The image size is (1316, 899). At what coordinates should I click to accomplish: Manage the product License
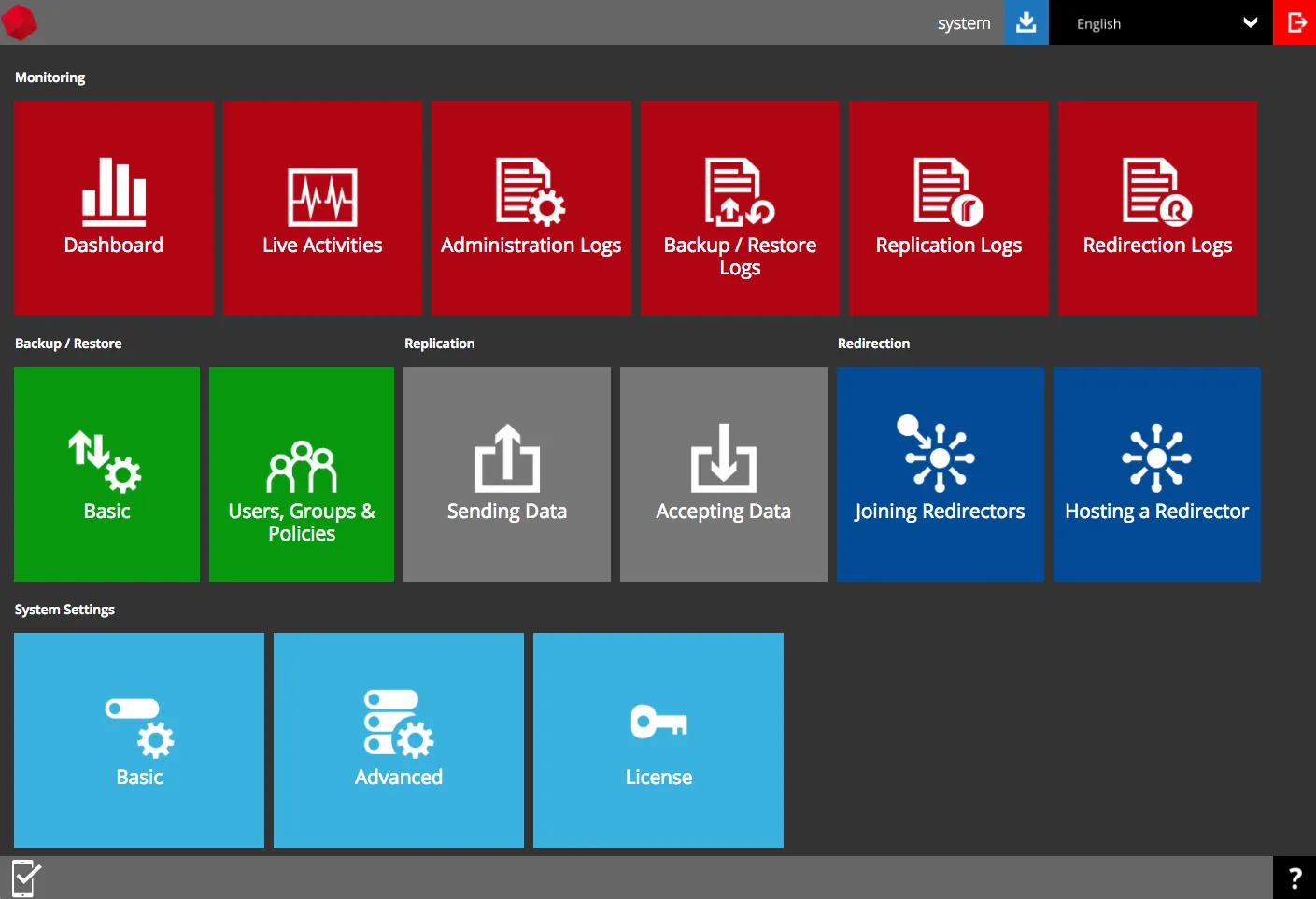point(658,739)
